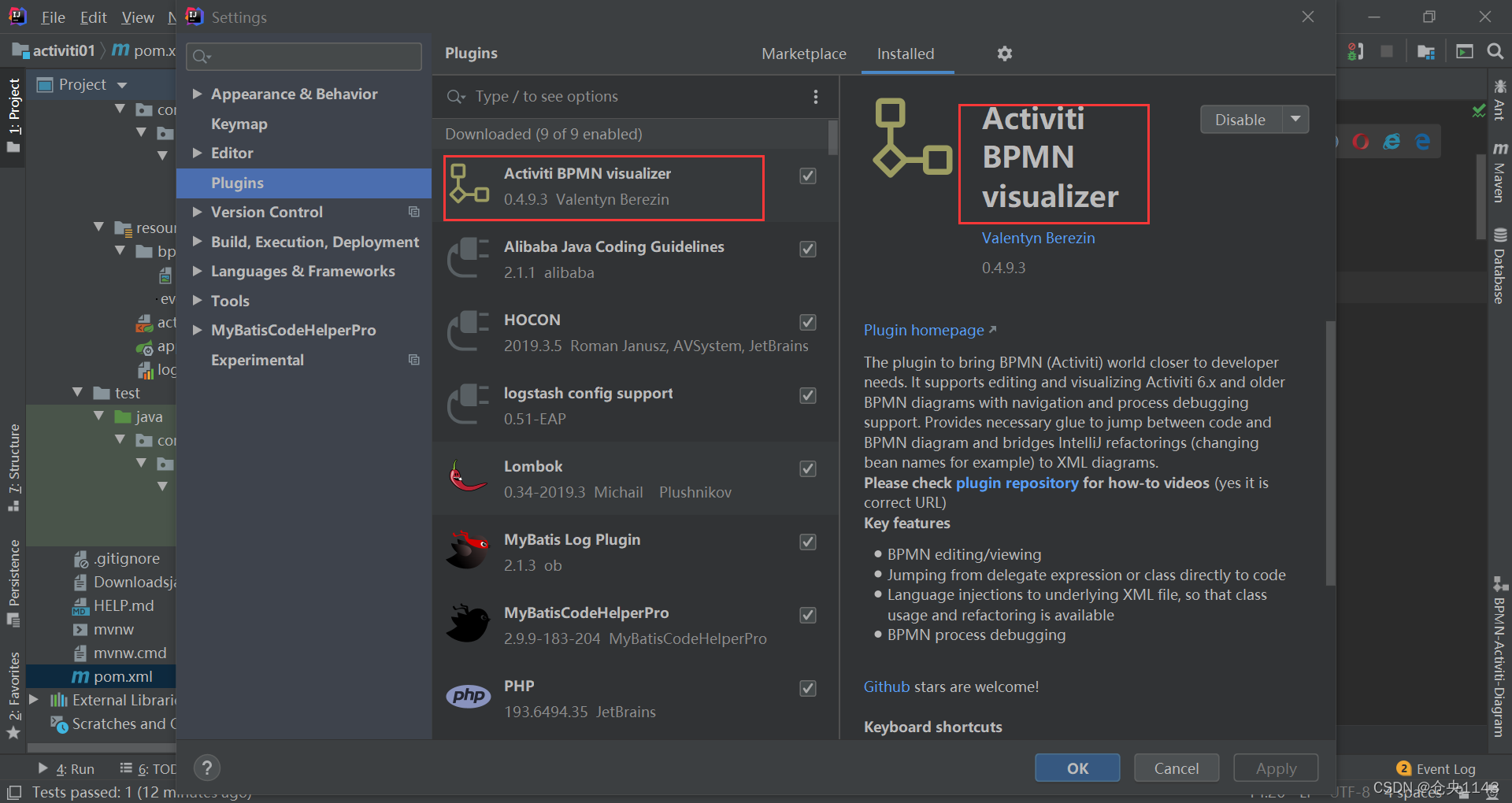The image size is (1512, 803).
Task: Open the Valentyn Berezin author link
Action: pos(1038,238)
